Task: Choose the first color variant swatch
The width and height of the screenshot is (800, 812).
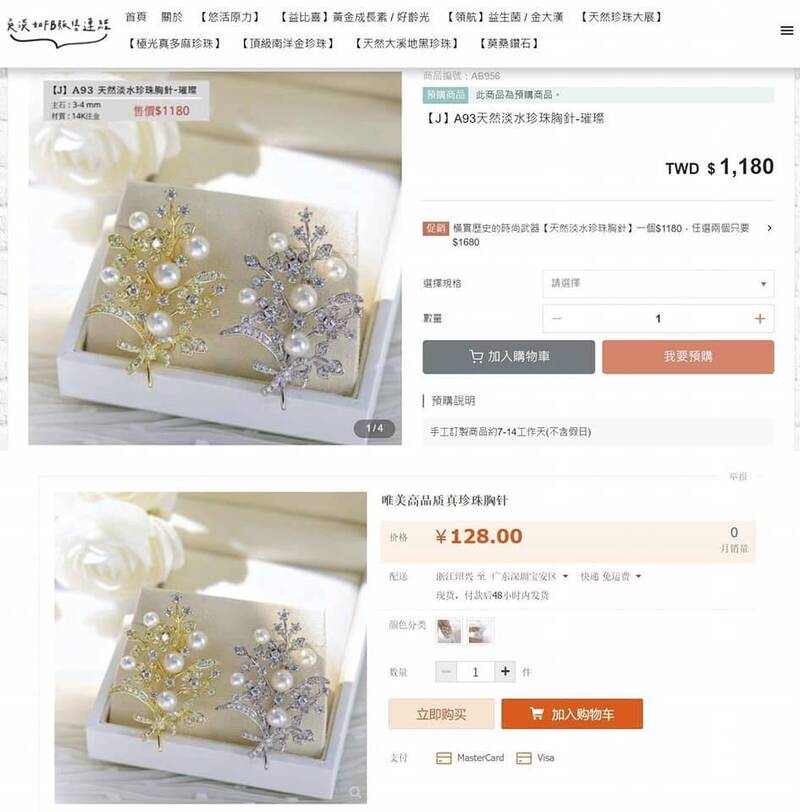Action: [448, 631]
